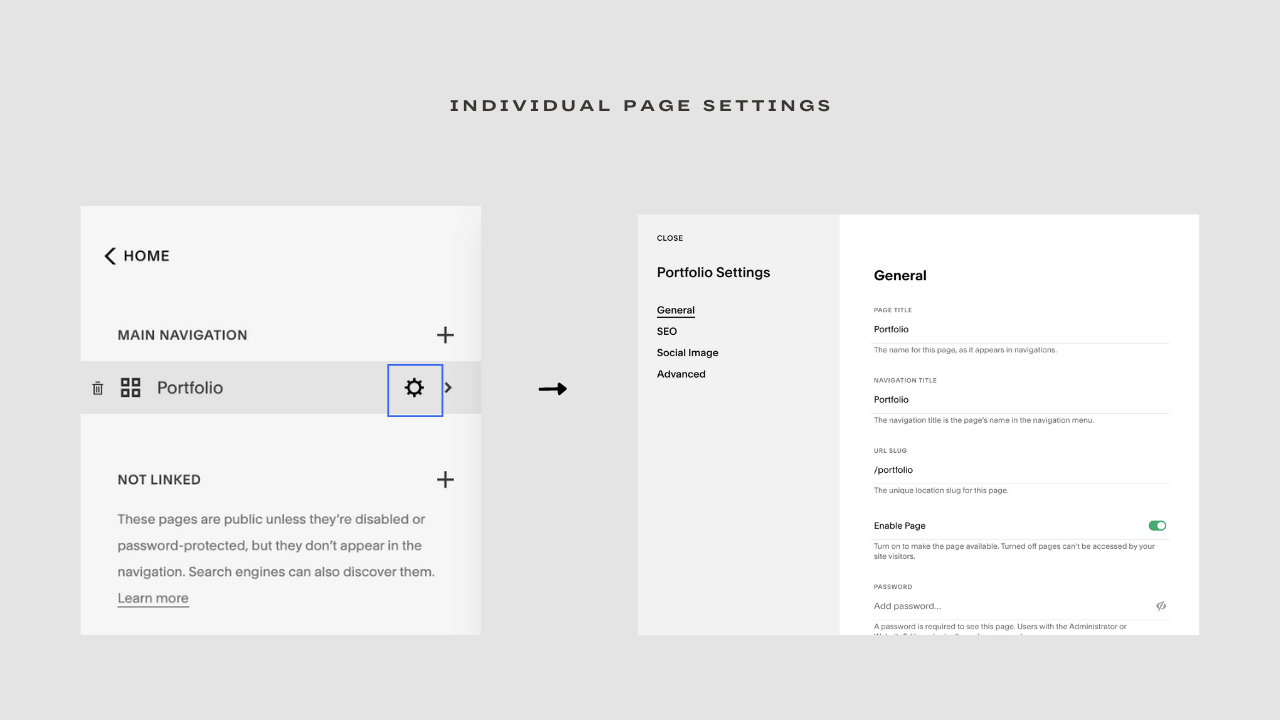
Task: Navigate back using the Home chevron
Action: pyautogui.click(x=110, y=256)
